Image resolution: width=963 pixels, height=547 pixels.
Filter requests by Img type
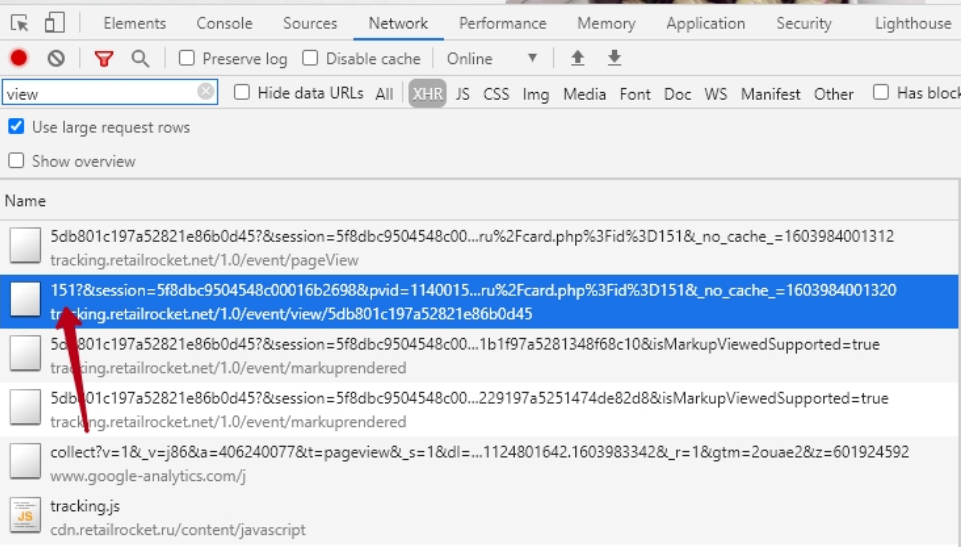(x=535, y=94)
